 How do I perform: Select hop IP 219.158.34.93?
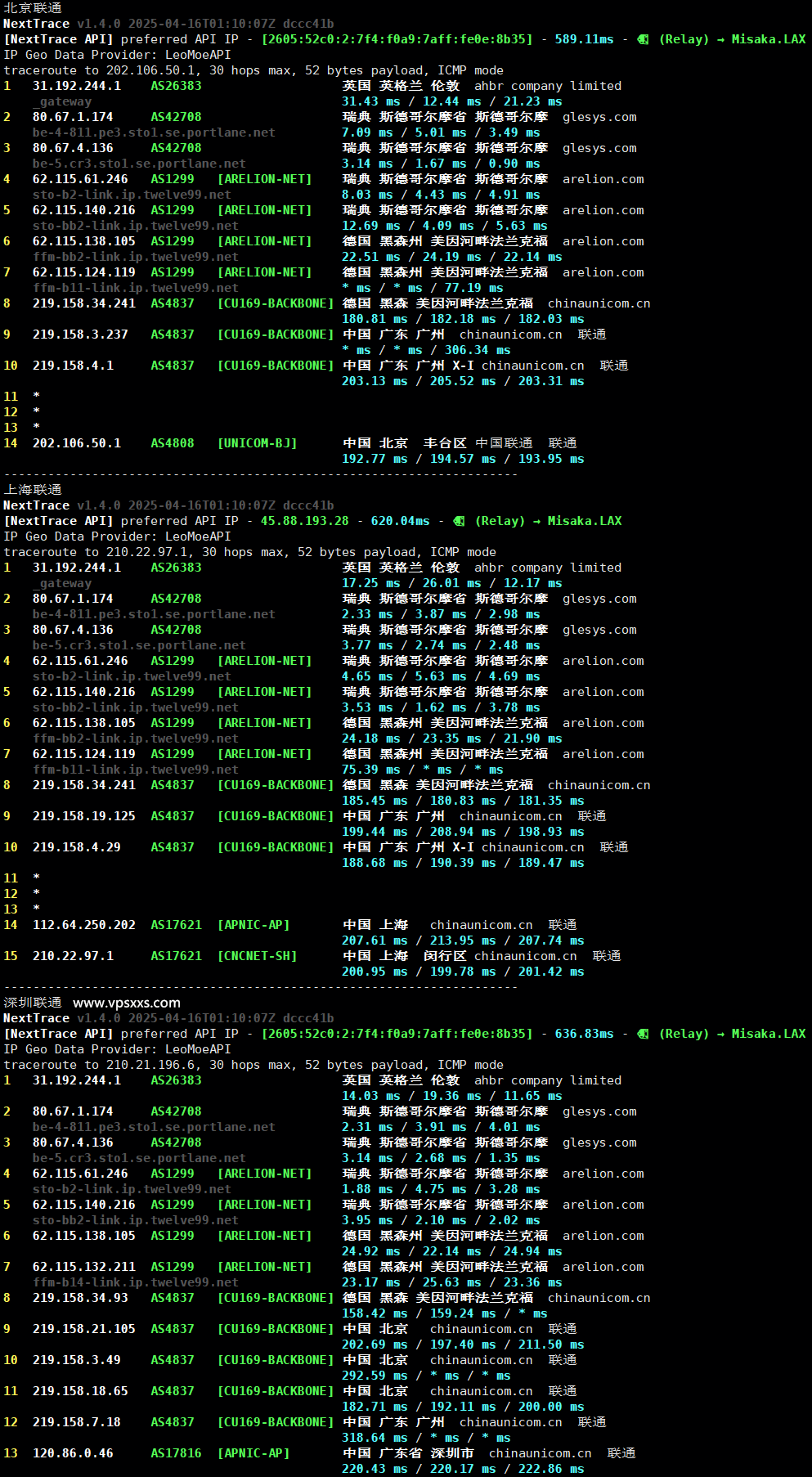coord(80,1298)
